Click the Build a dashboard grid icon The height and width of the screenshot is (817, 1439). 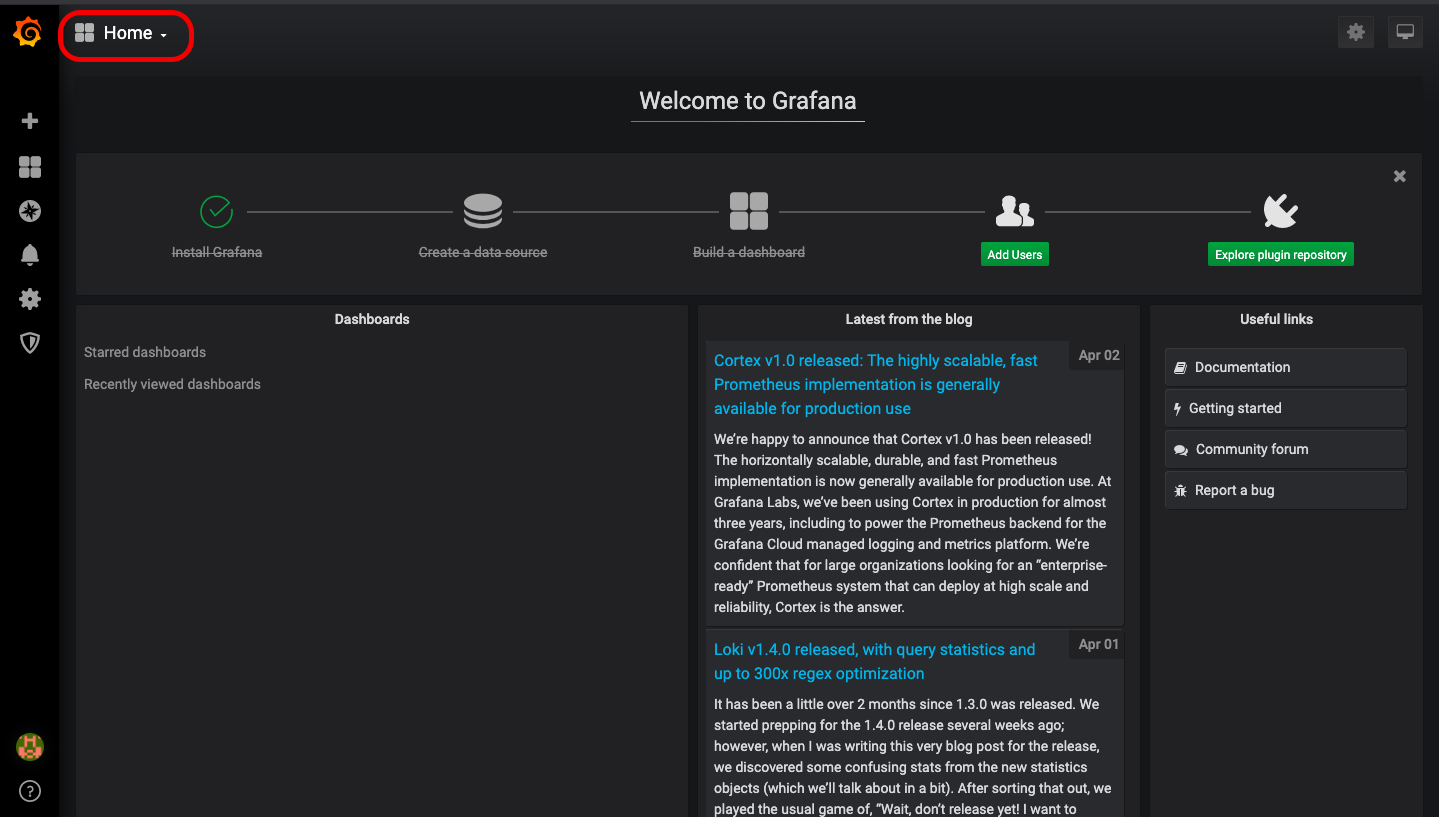pos(749,211)
